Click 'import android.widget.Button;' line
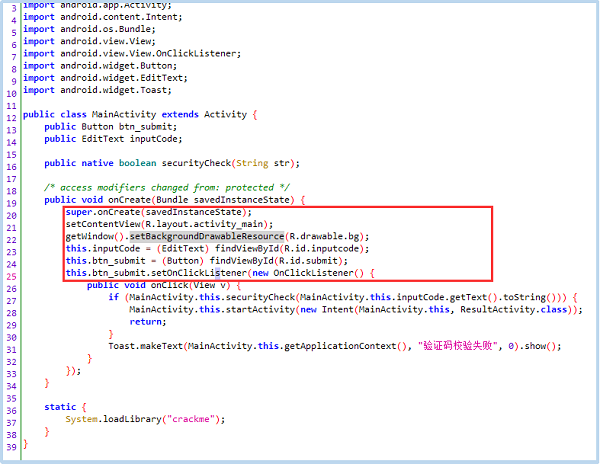600x464 pixels. (x=100, y=66)
